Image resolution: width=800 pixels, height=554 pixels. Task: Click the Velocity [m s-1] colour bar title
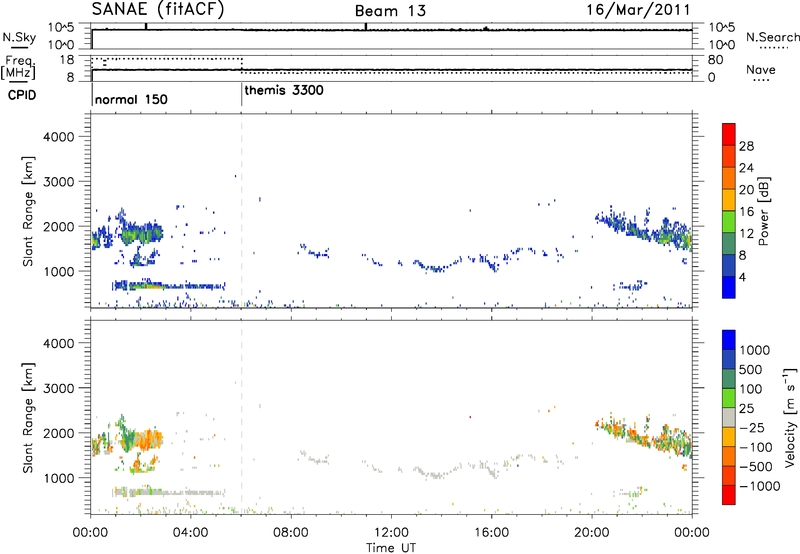click(x=790, y=417)
